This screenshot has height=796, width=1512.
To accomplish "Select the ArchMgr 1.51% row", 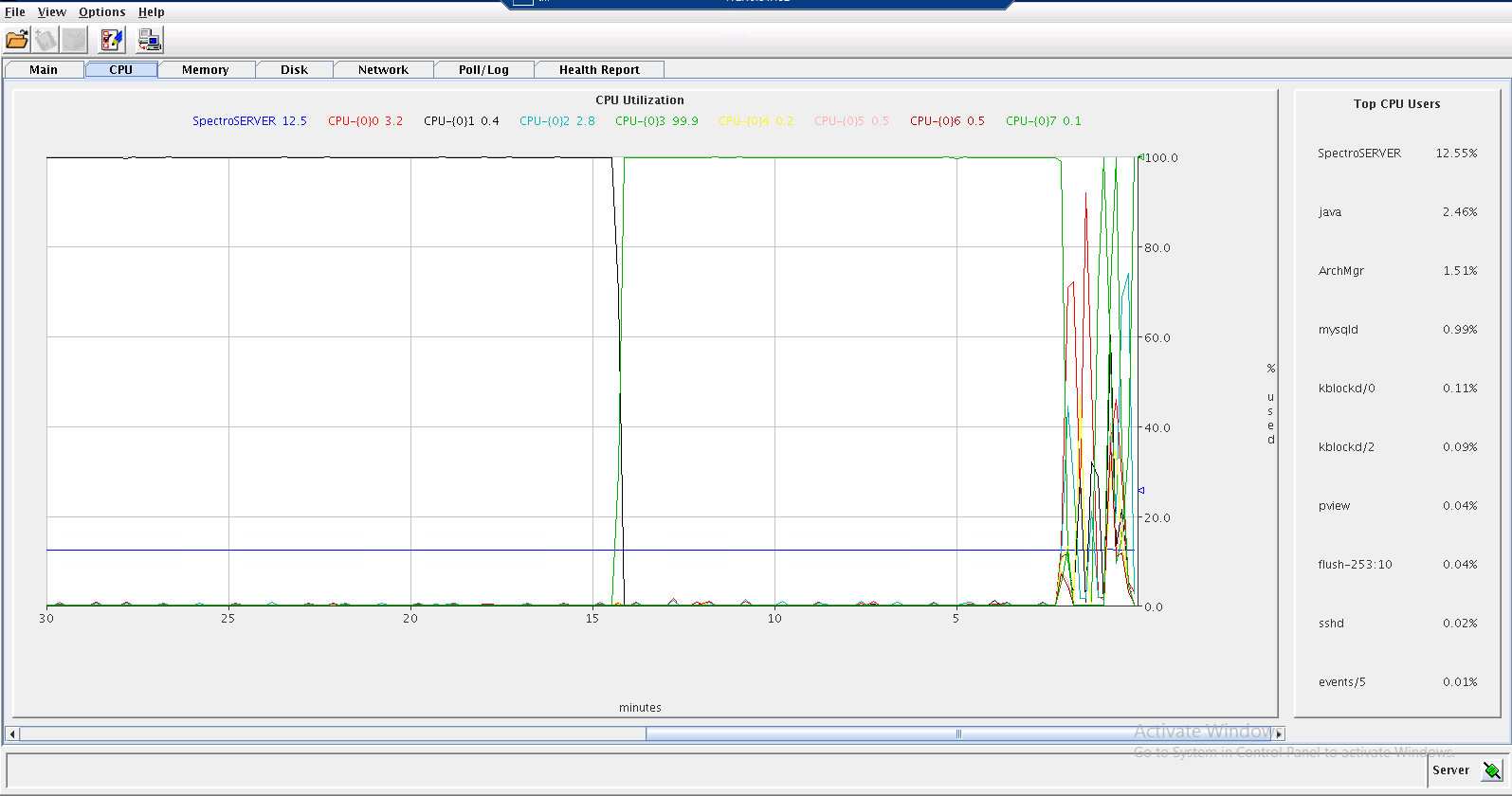I will click(x=1397, y=271).
